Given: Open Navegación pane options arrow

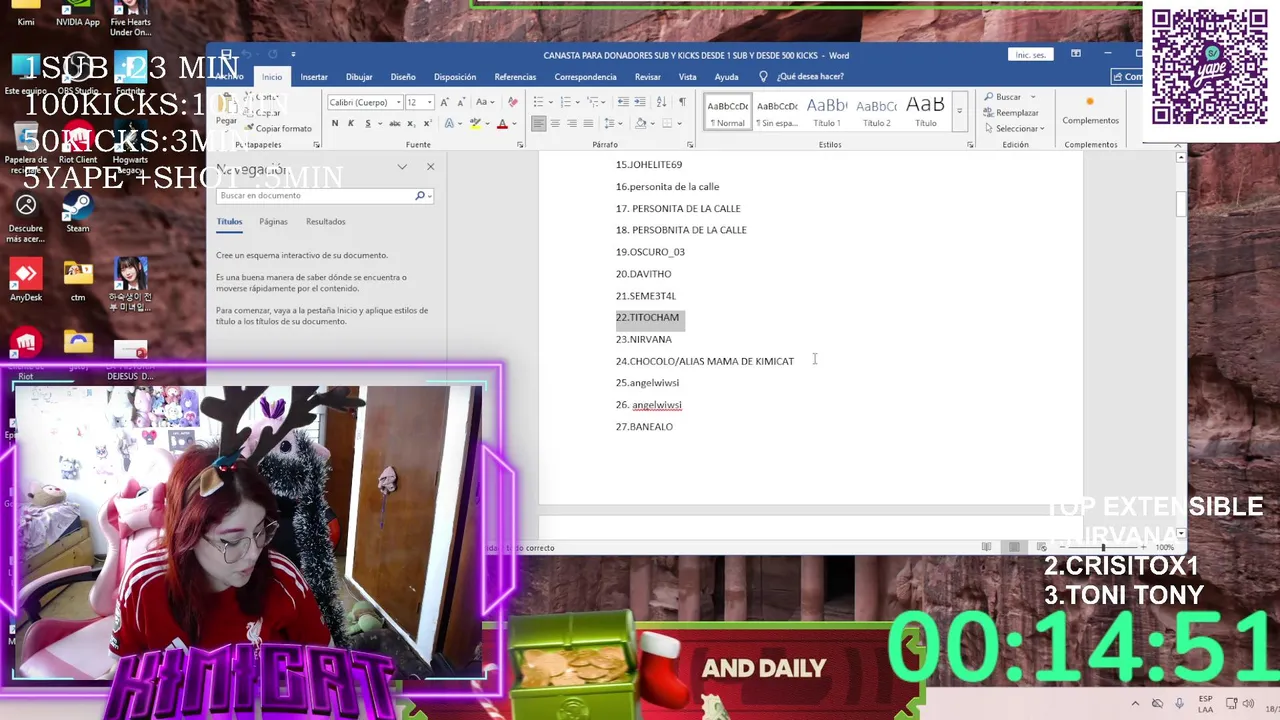Looking at the screenshot, I should pos(402,167).
